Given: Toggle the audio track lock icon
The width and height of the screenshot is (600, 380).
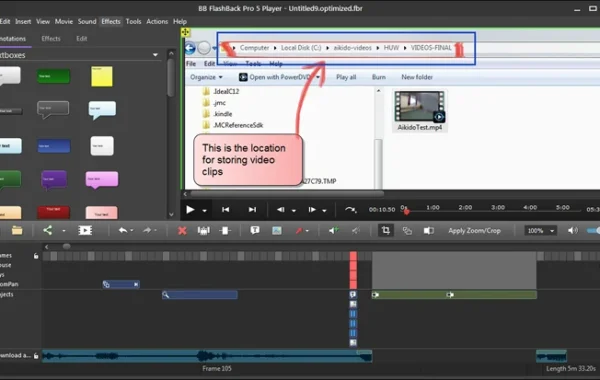Looking at the screenshot, I should coord(36,356).
